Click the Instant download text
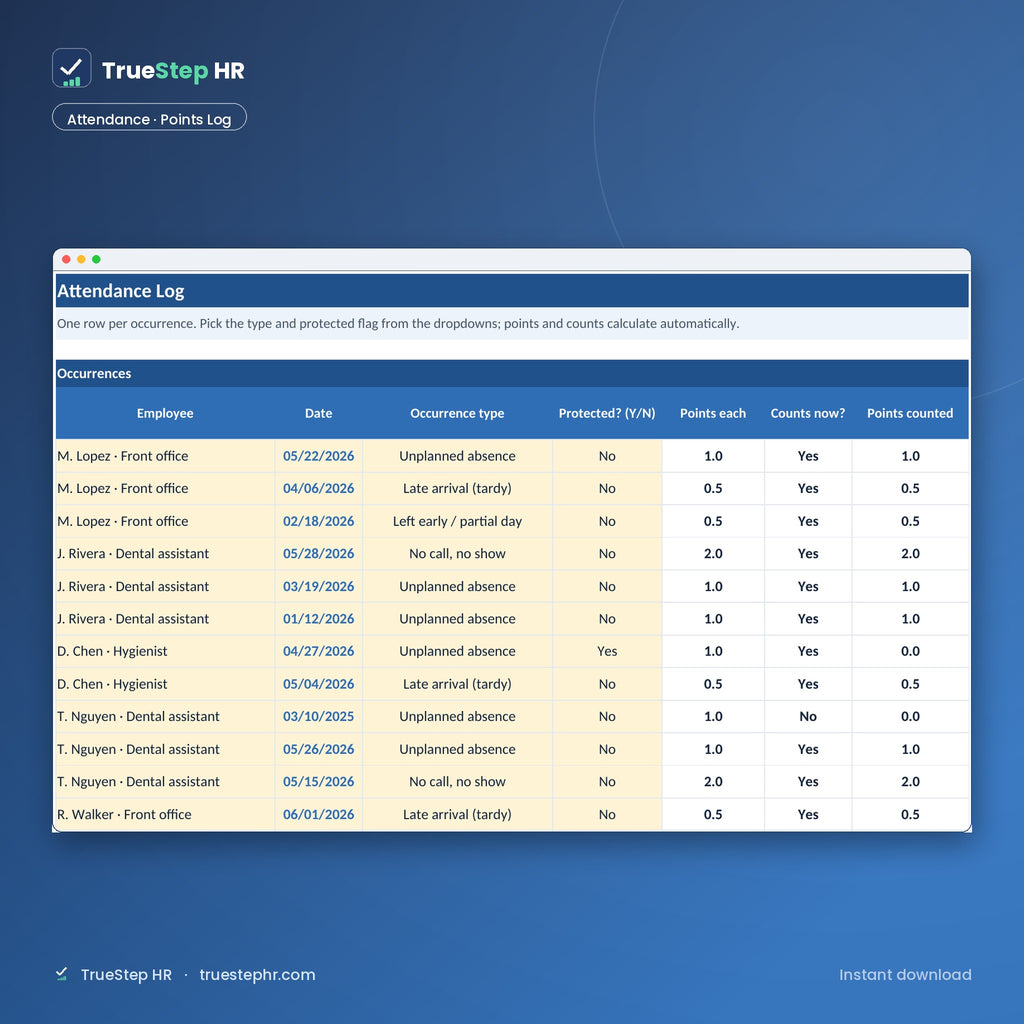Screen dimensions: 1024x1024 [904, 974]
